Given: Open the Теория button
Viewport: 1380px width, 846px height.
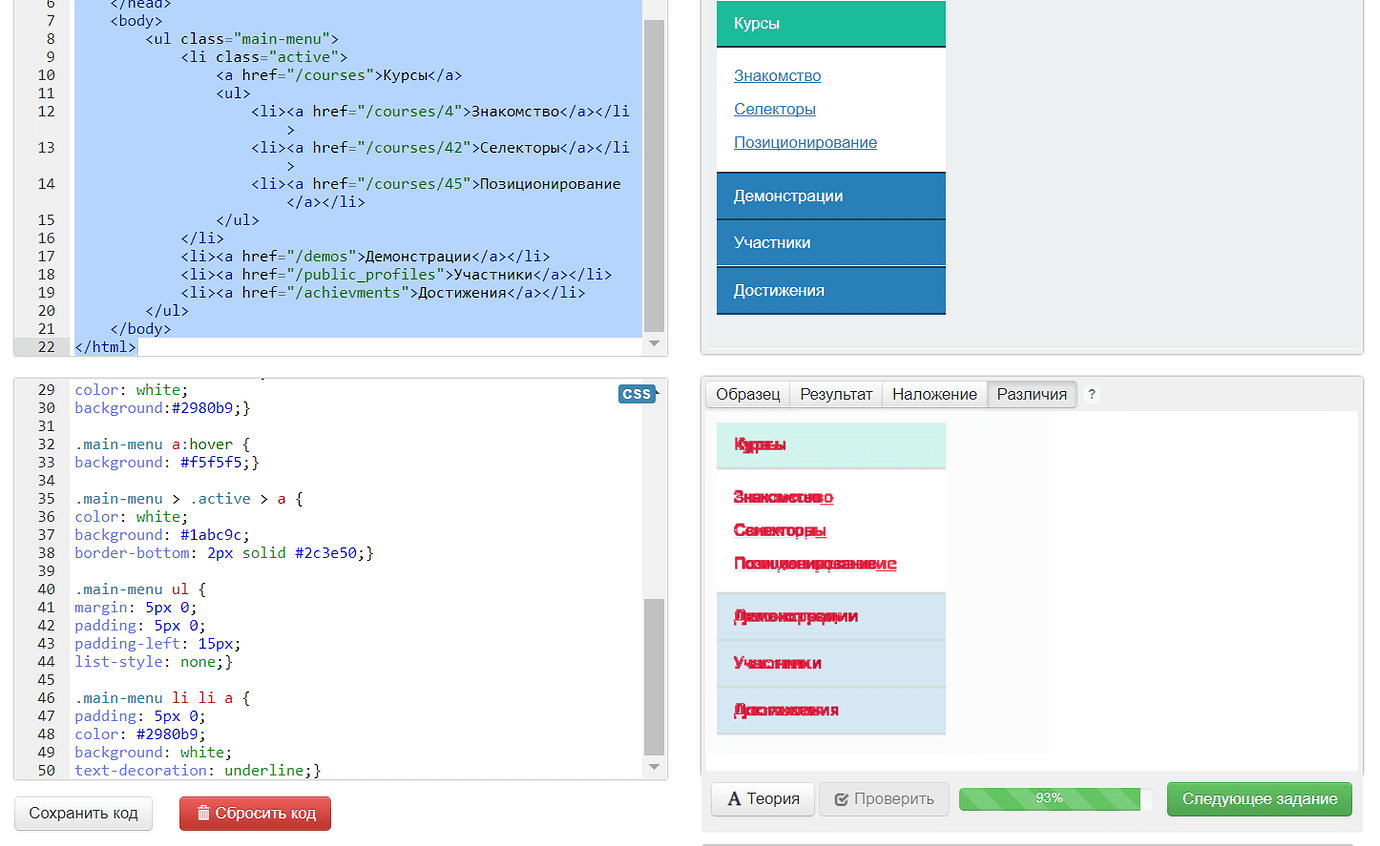Looking at the screenshot, I should click(763, 799).
